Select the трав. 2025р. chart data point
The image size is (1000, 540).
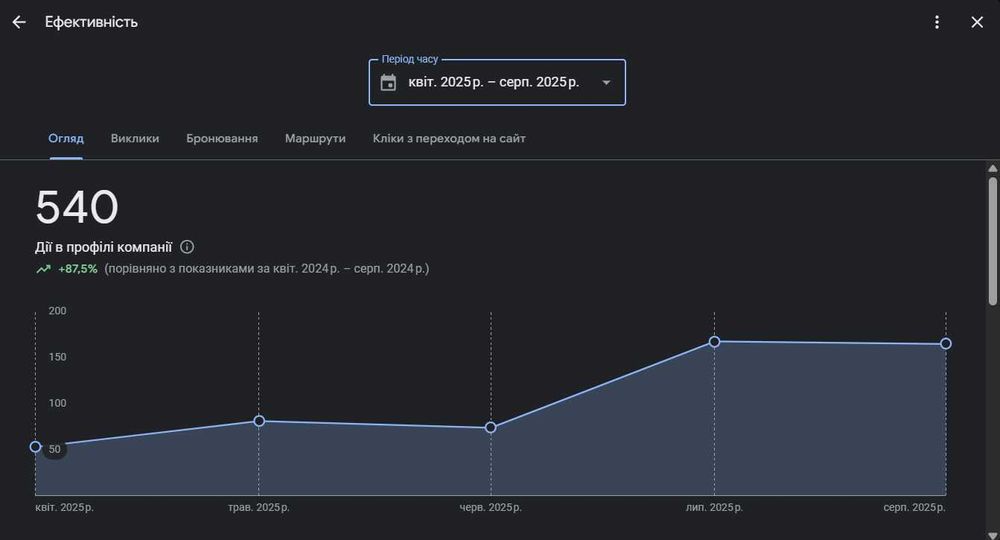click(259, 421)
